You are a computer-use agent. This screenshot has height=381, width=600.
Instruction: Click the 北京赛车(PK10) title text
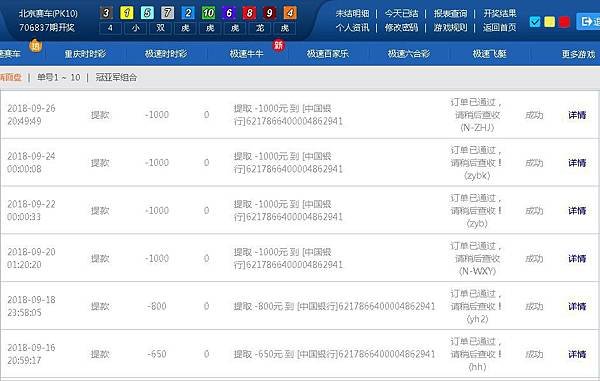(x=48, y=13)
